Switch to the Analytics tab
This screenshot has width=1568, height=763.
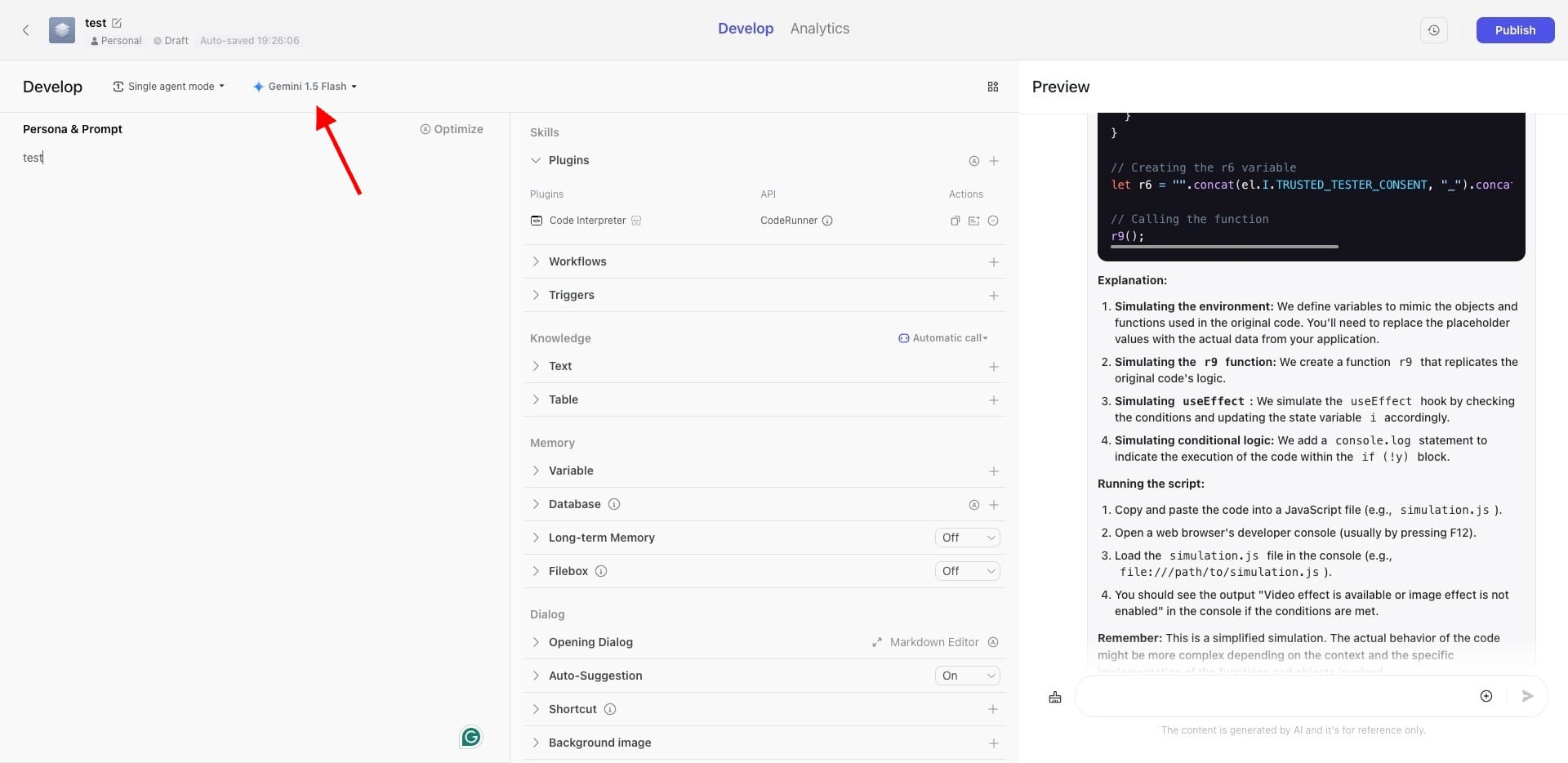pos(819,29)
